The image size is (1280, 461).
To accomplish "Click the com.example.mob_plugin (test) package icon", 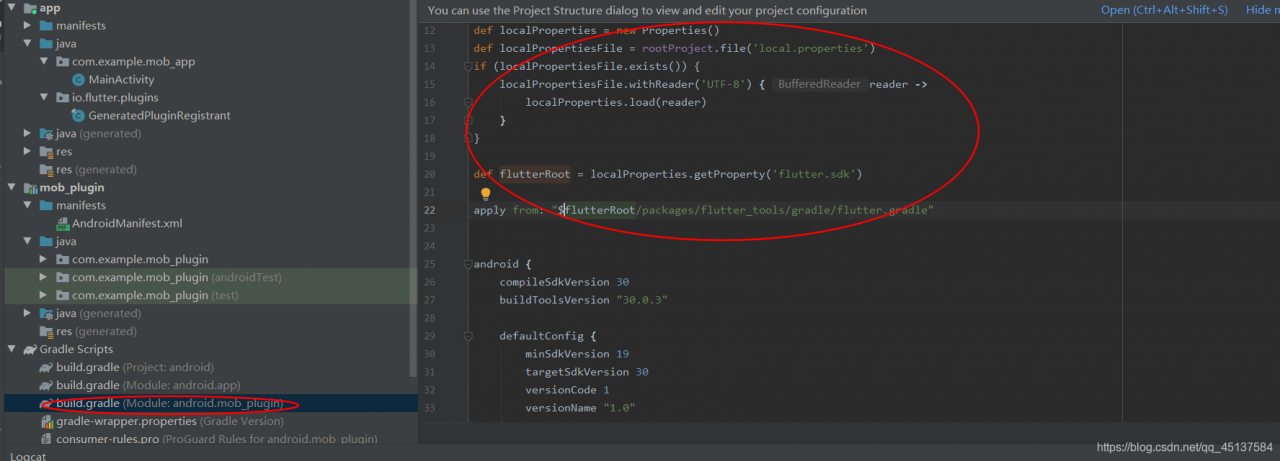I will pos(63,296).
